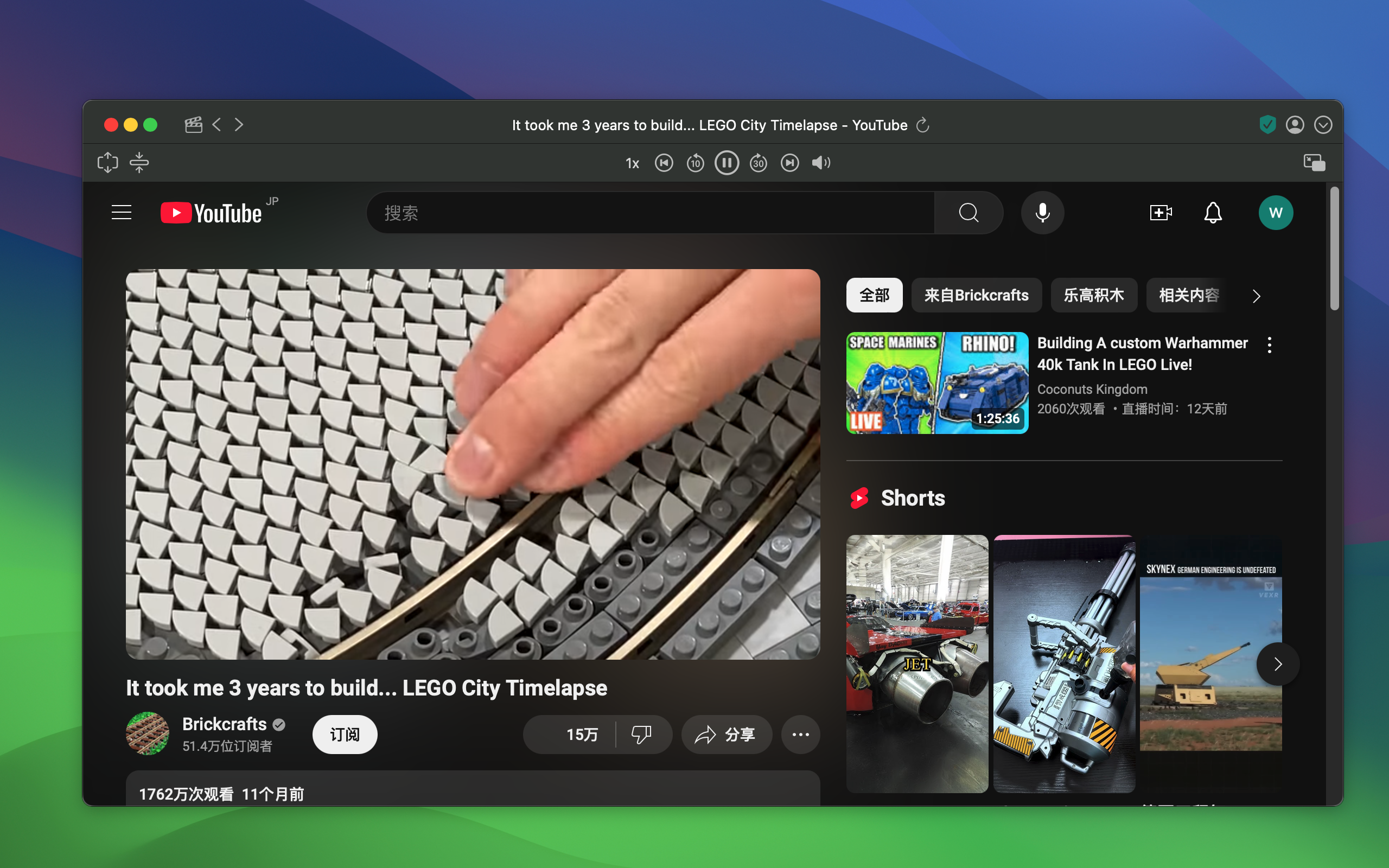Open the JET car Short
The height and width of the screenshot is (868, 1389).
pos(917,664)
